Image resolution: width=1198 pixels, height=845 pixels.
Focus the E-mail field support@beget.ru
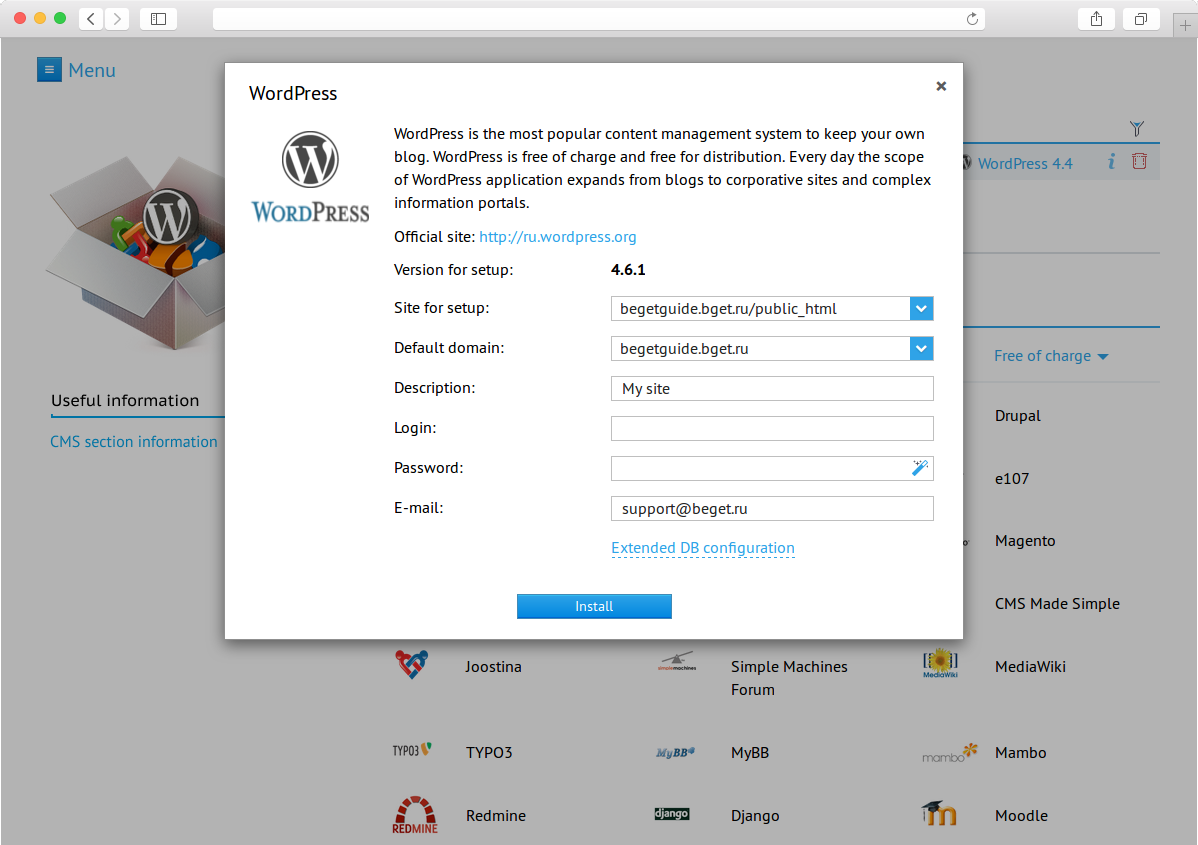click(772, 508)
